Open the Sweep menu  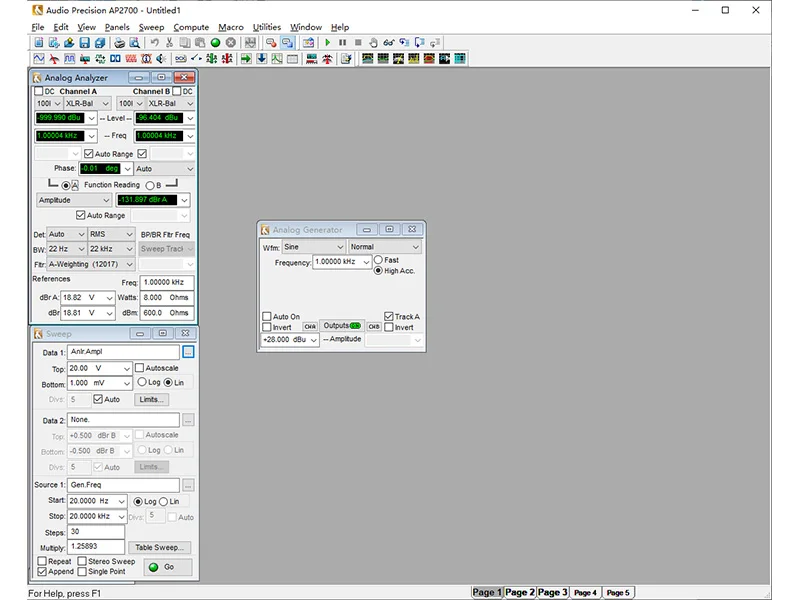151,28
